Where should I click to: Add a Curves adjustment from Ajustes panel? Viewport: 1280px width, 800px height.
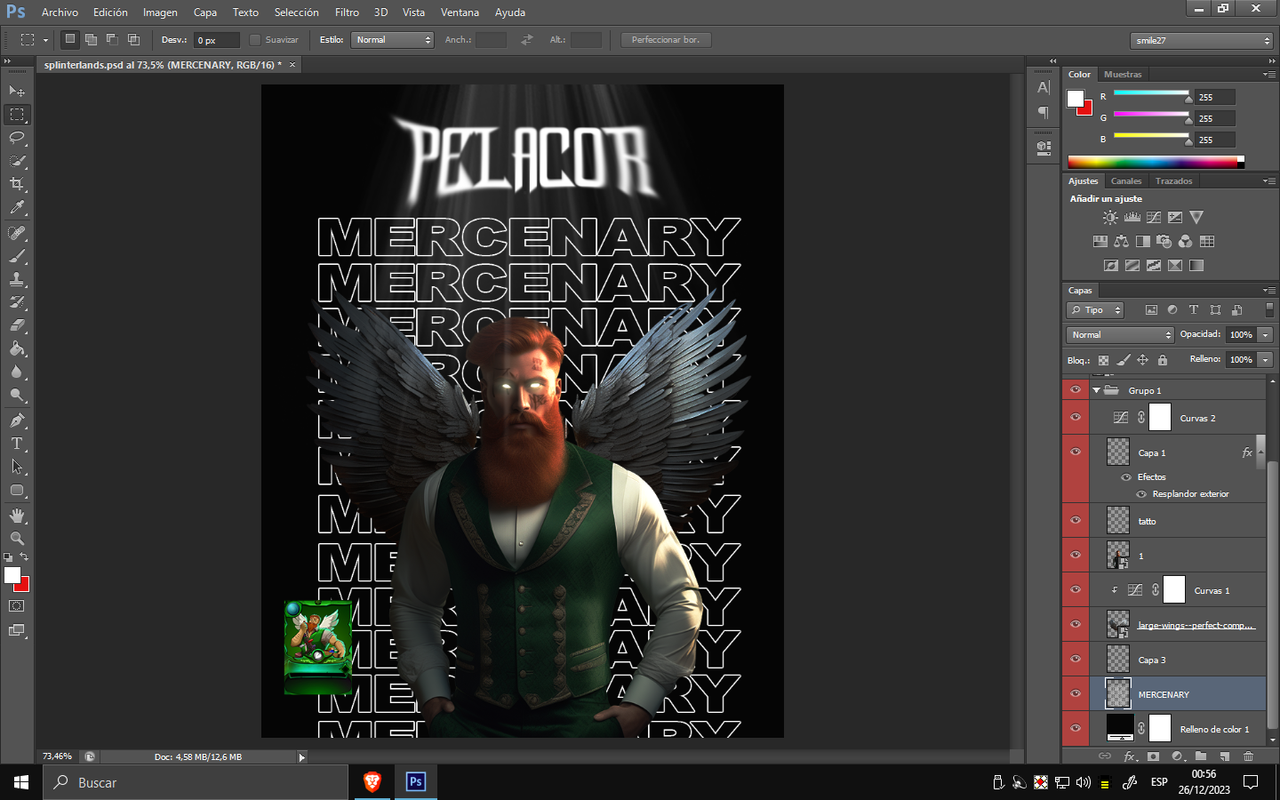point(1153,216)
